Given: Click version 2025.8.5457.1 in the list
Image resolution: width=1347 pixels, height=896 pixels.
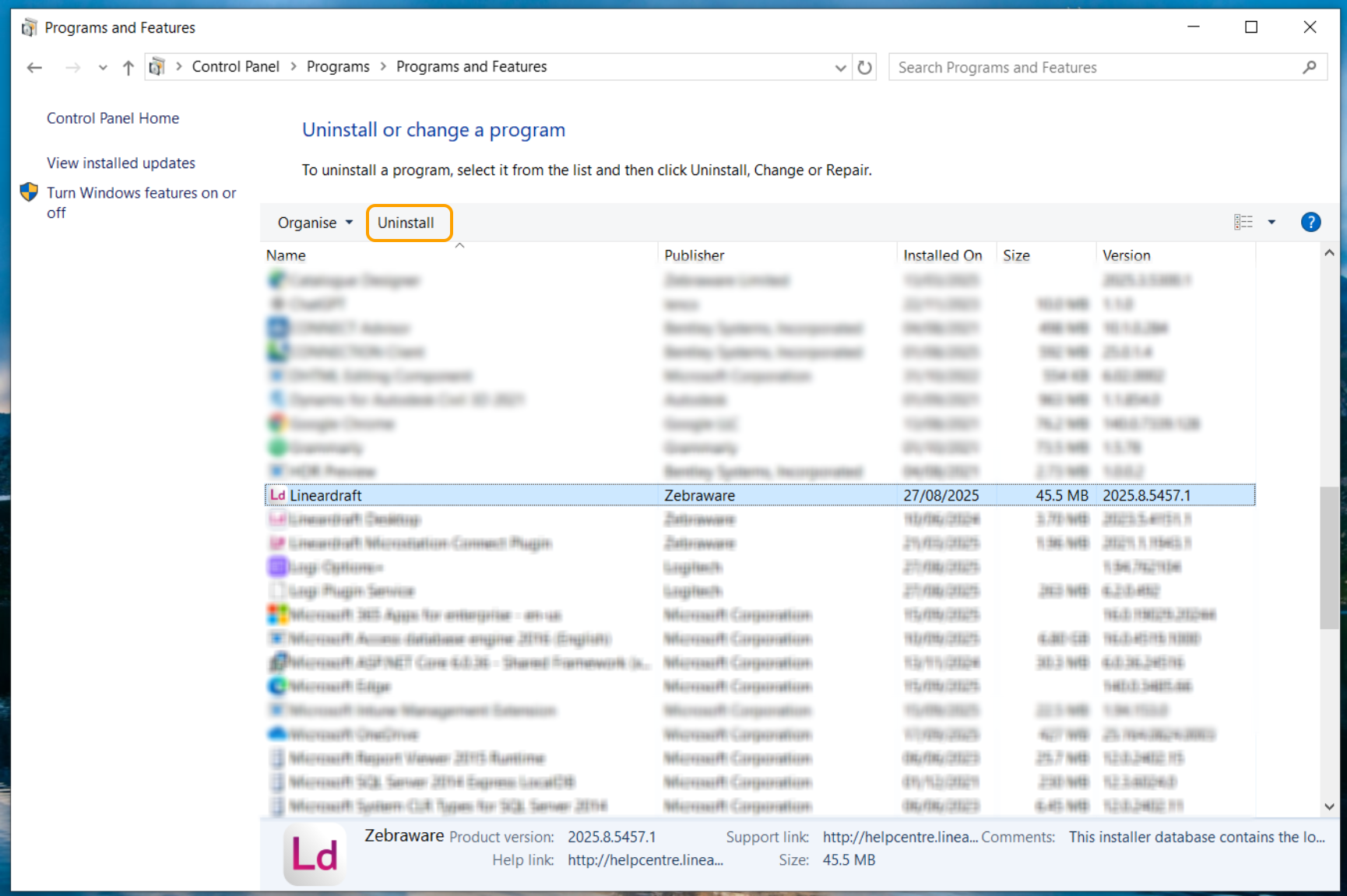Looking at the screenshot, I should click(x=1147, y=495).
